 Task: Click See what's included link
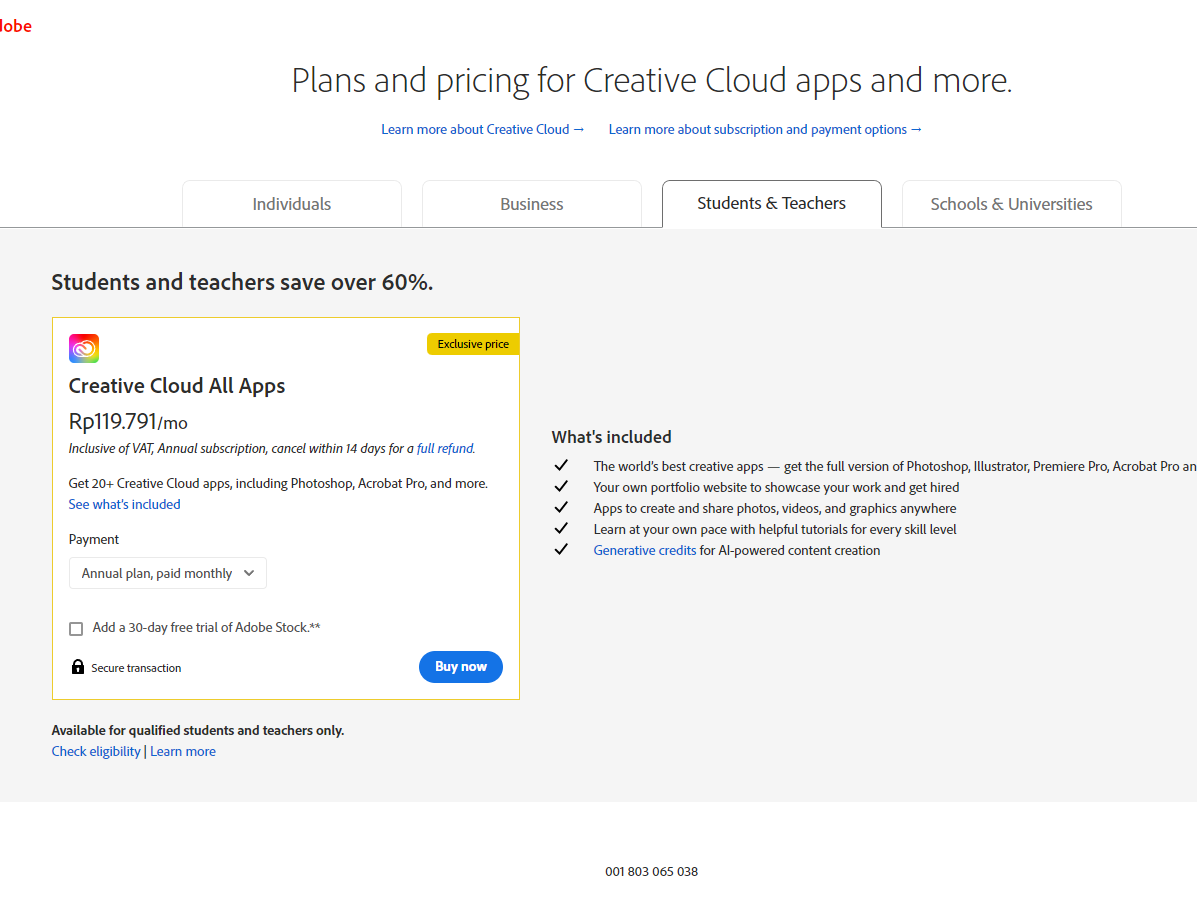click(x=124, y=504)
